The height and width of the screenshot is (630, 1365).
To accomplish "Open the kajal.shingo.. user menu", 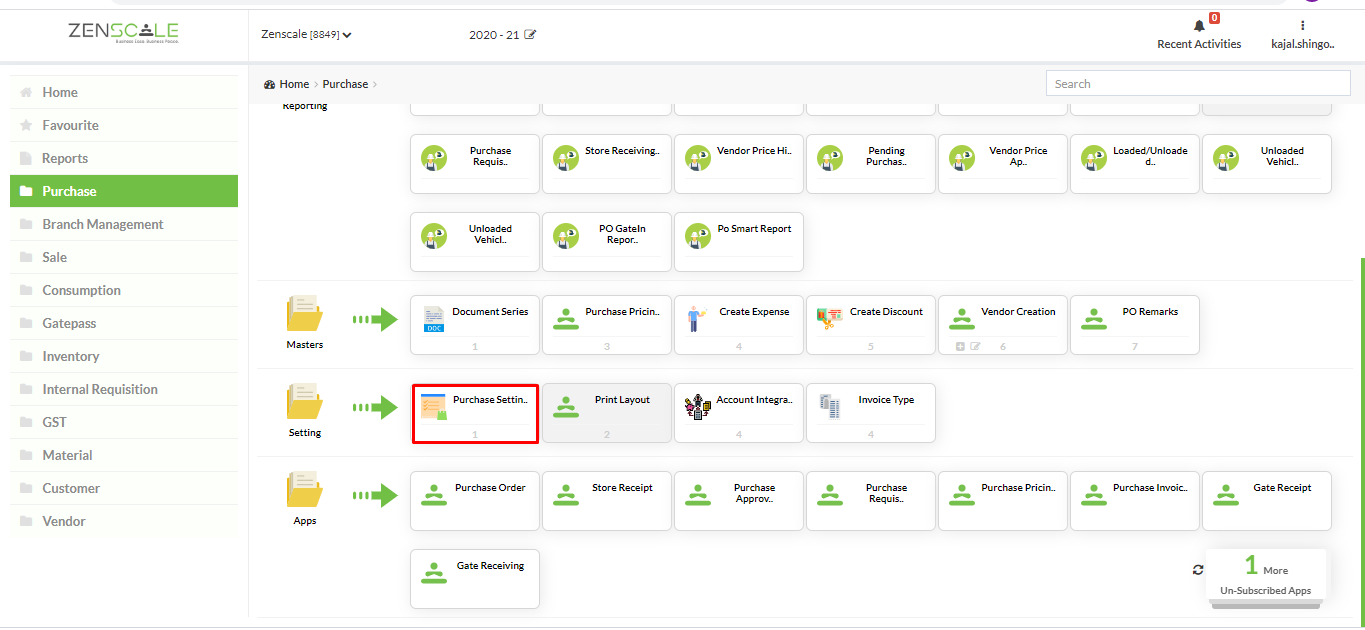I will pyautogui.click(x=1302, y=35).
